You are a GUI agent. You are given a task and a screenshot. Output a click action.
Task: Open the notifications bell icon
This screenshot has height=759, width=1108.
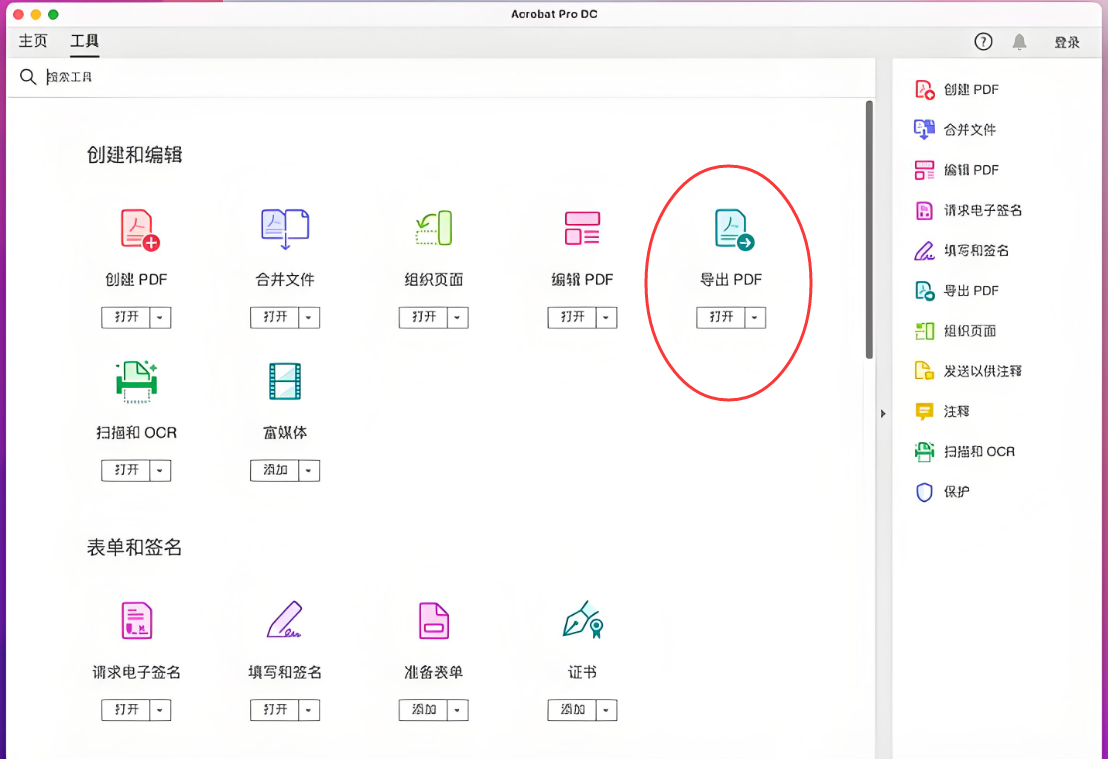[1019, 42]
